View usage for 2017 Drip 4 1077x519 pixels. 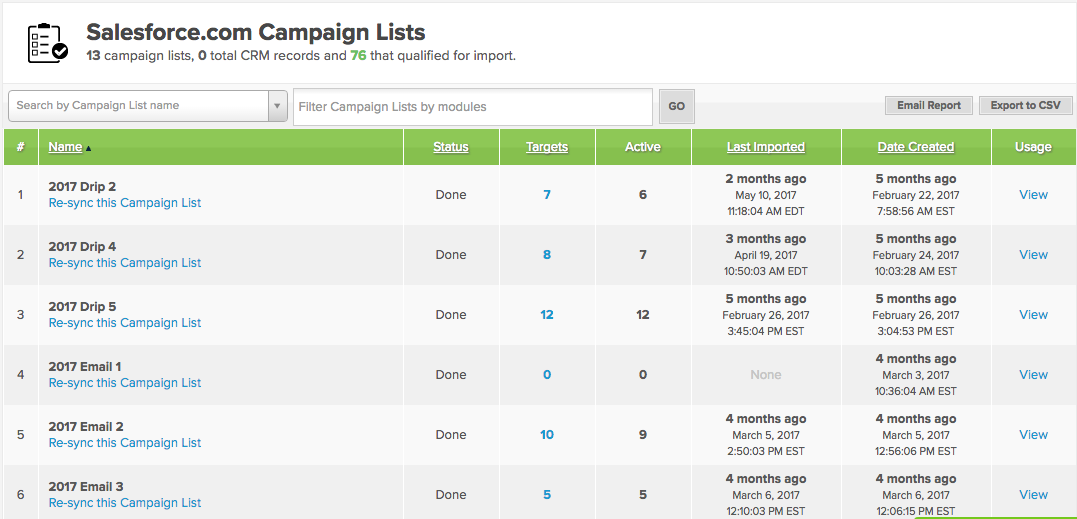(x=1033, y=255)
